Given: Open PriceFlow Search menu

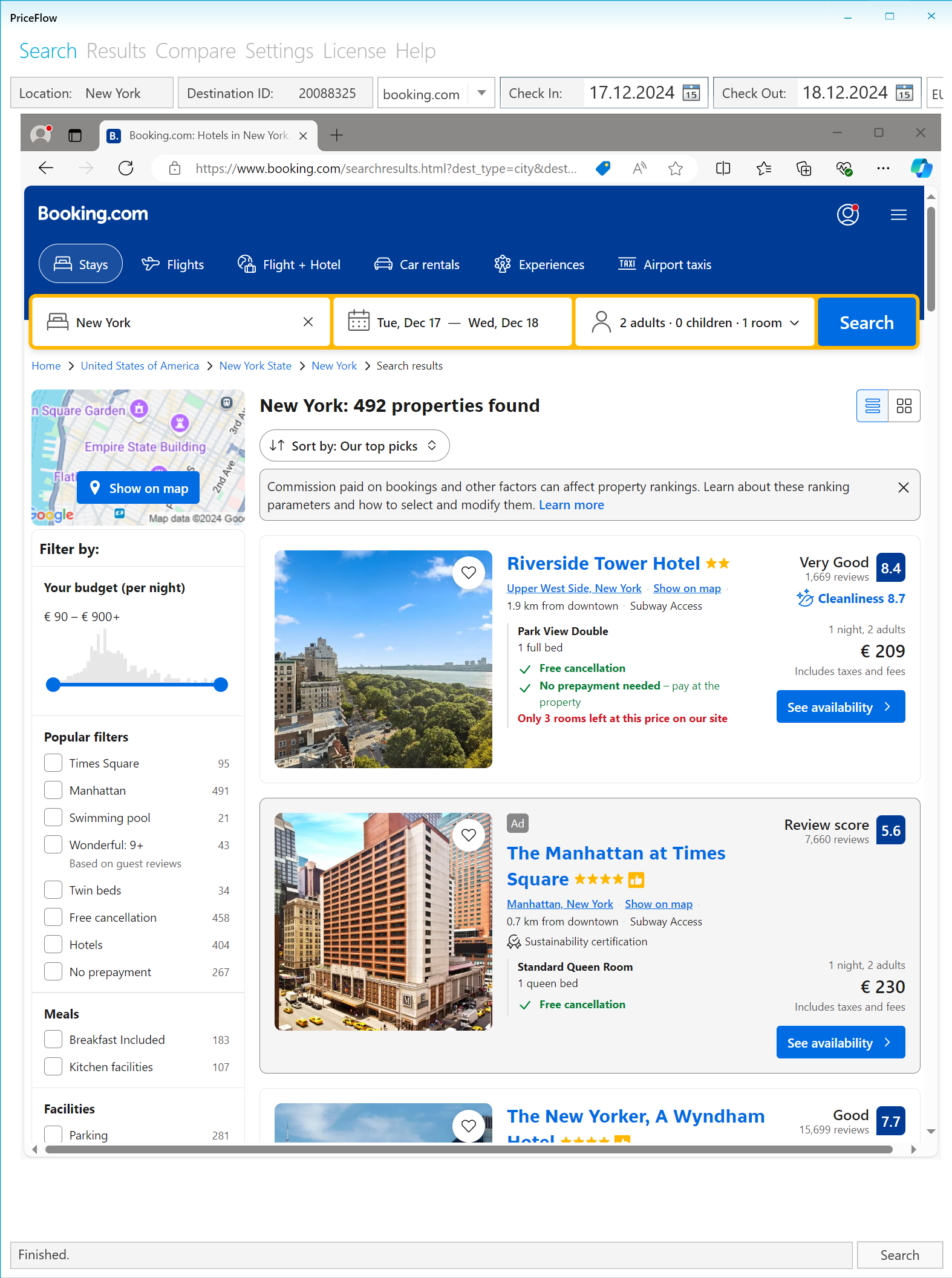Looking at the screenshot, I should point(48,51).
